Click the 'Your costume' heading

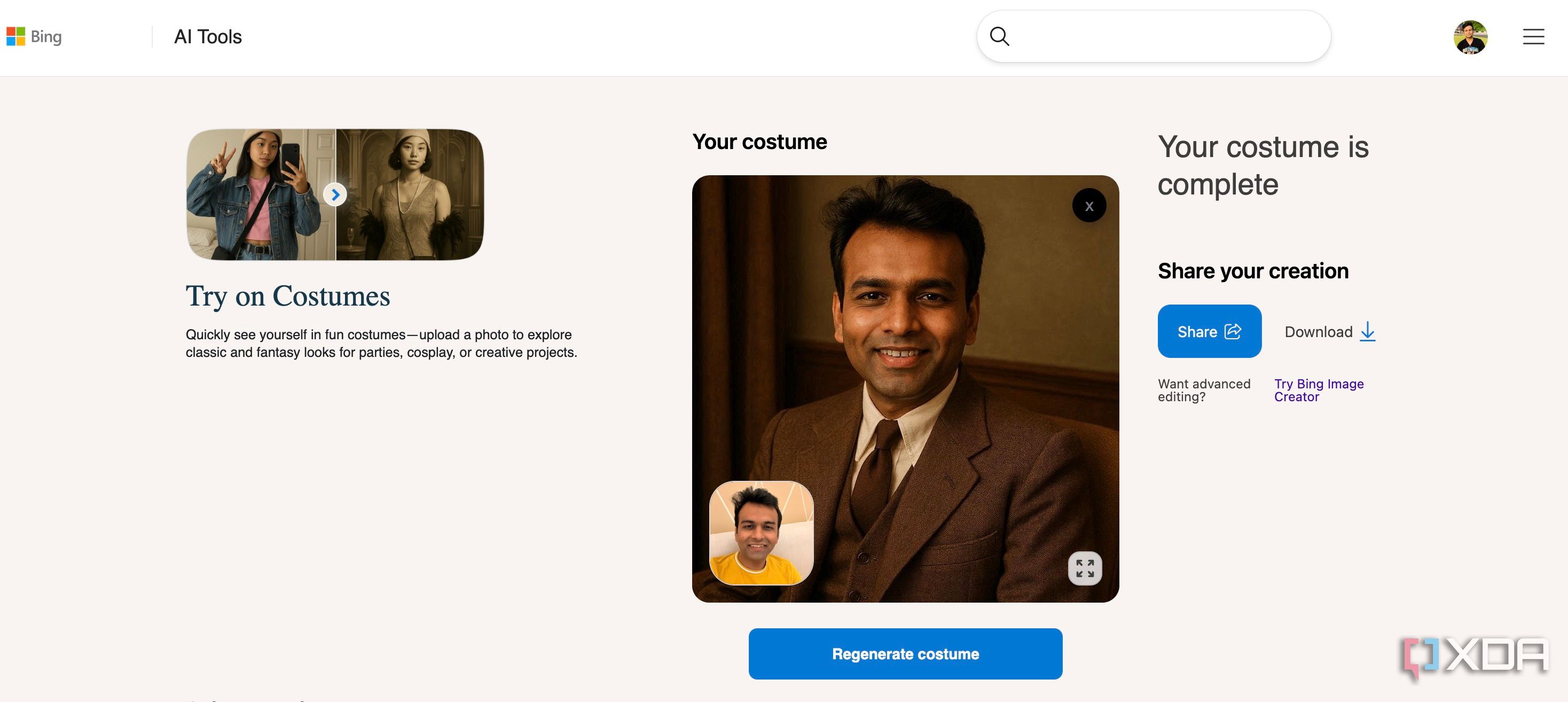(759, 142)
